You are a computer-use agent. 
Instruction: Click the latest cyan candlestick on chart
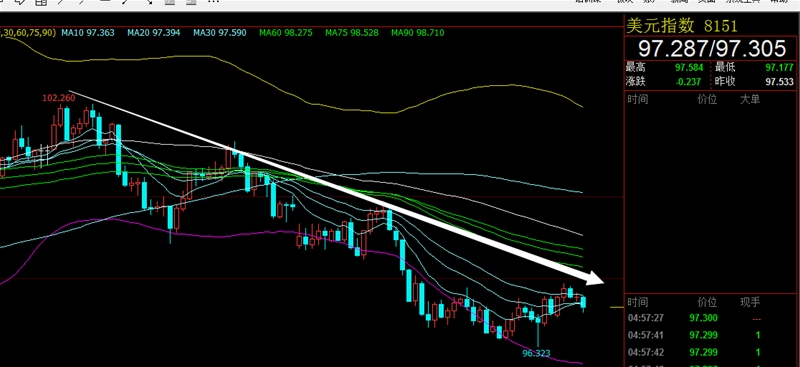click(x=583, y=303)
